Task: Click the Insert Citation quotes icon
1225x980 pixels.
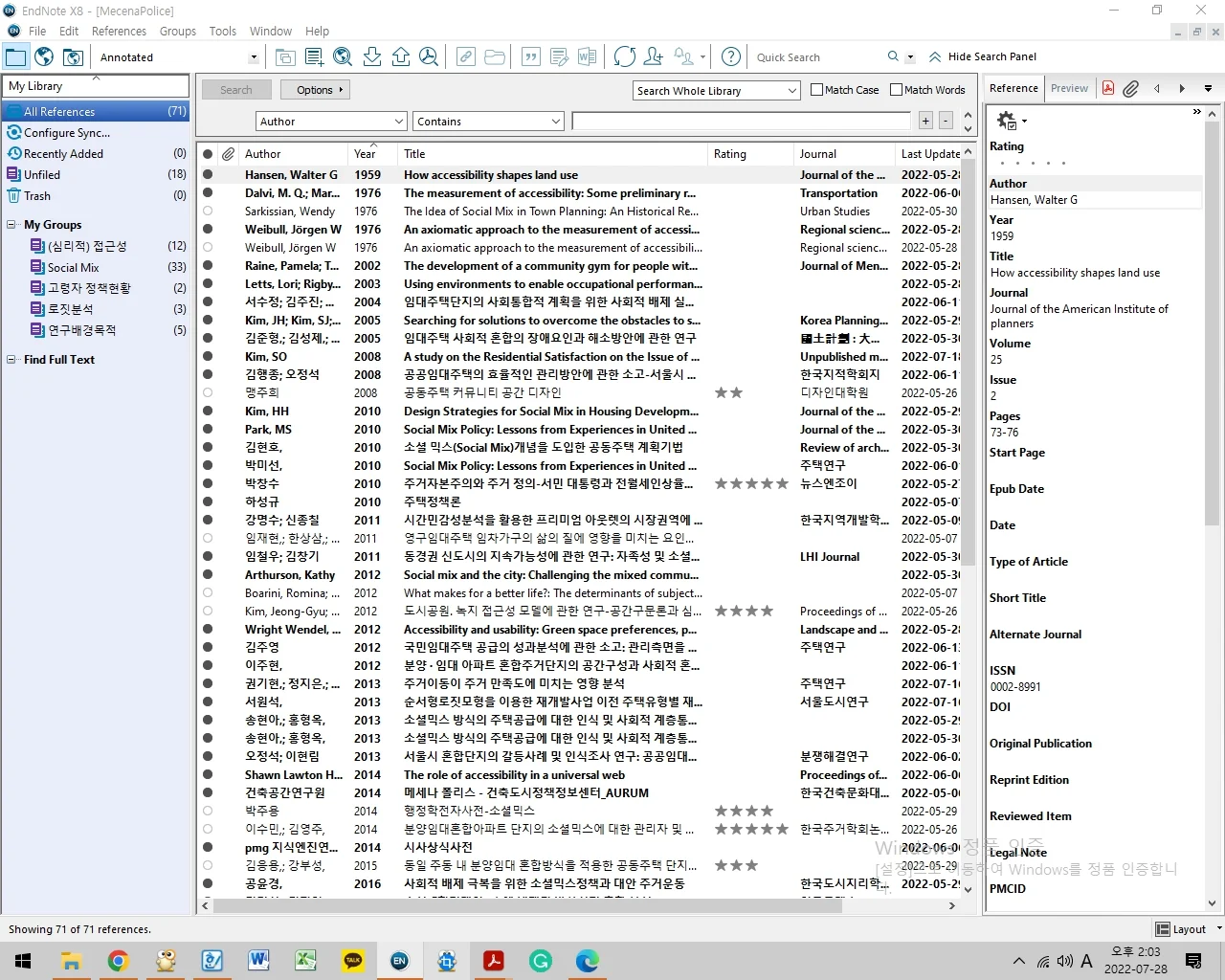Action: pos(531,57)
